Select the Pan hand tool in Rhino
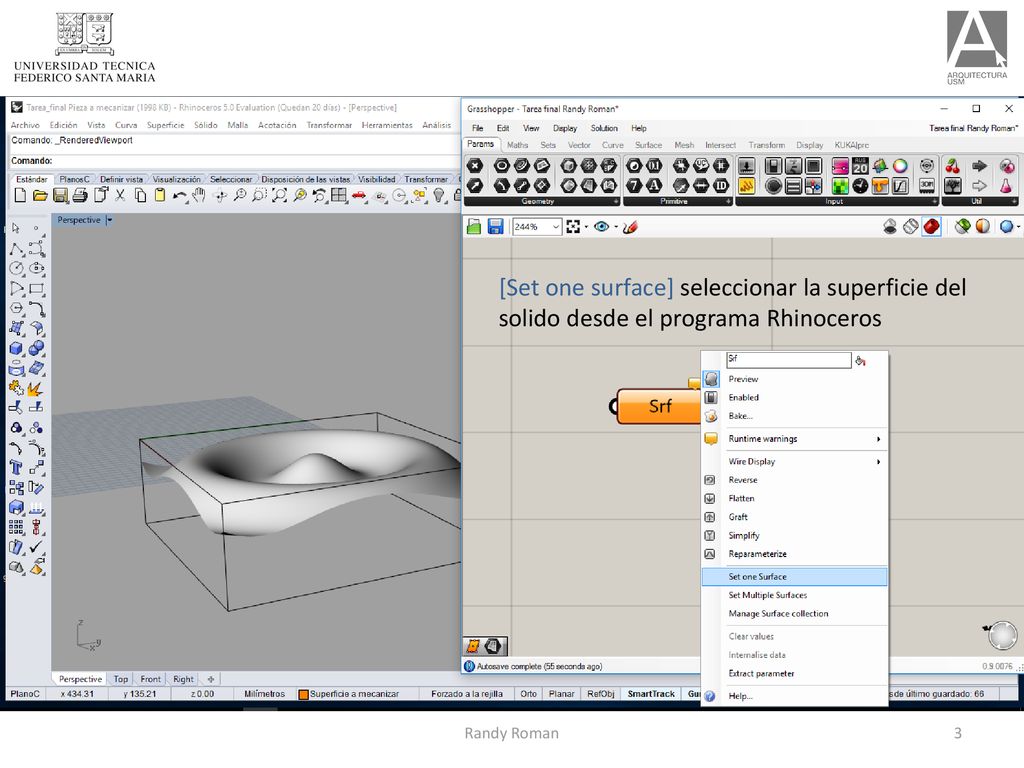This screenshot has width=1024, height=768. pos(199,195)
